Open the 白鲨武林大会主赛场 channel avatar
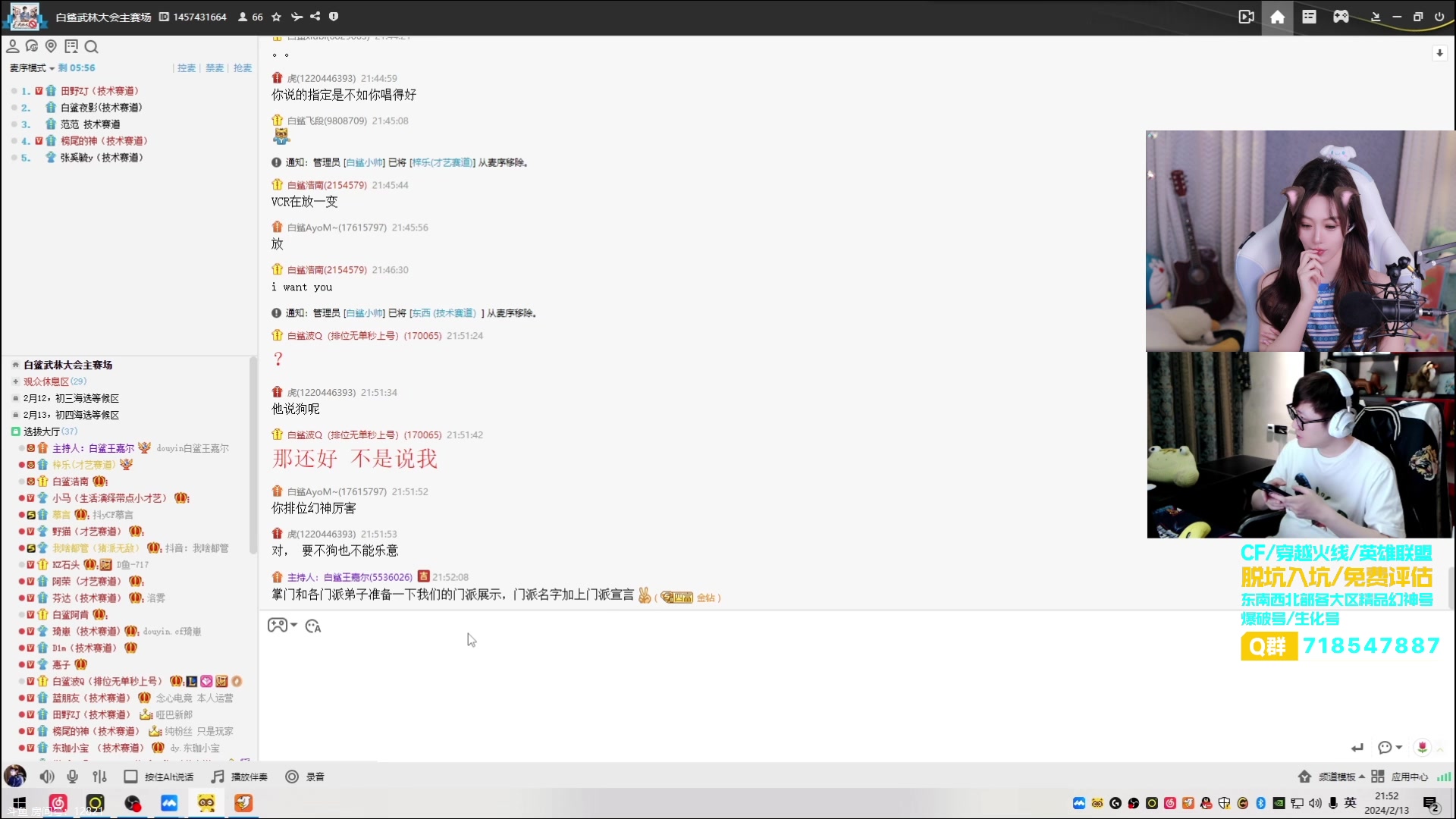1456x819 pixels. (25, 16)
